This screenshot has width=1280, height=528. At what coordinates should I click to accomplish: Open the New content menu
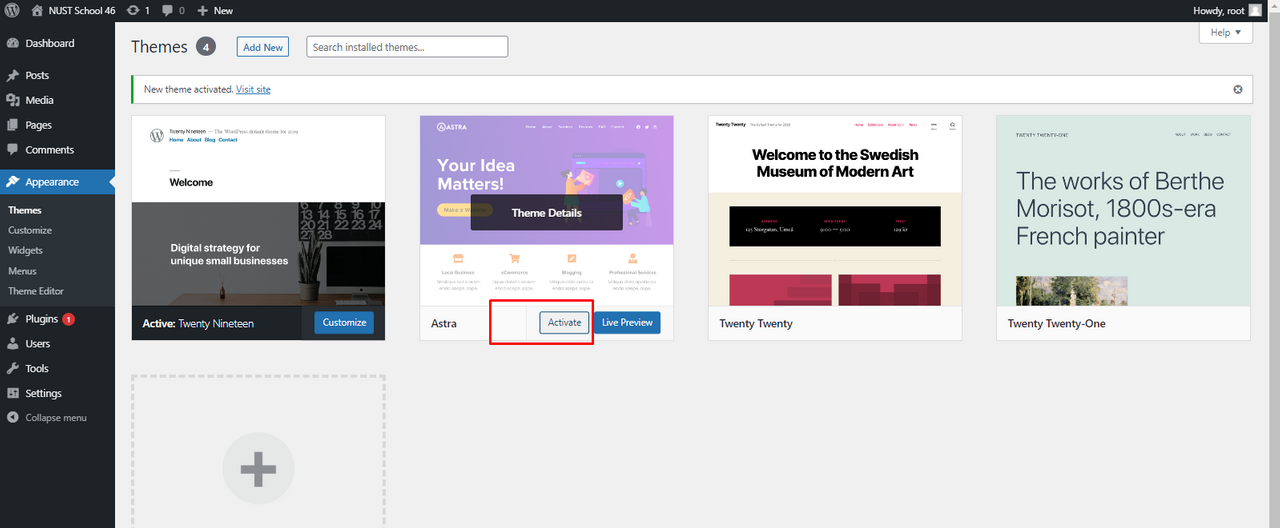click(x=215, y=10)
